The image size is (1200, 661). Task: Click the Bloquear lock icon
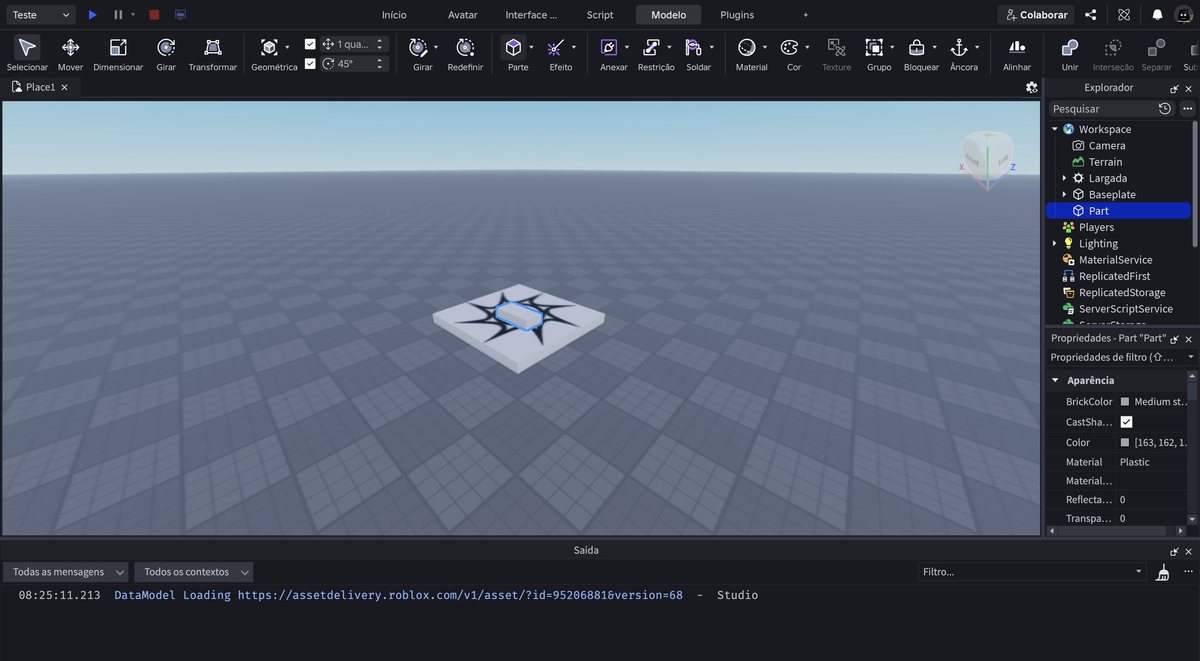tap(916, 47)
